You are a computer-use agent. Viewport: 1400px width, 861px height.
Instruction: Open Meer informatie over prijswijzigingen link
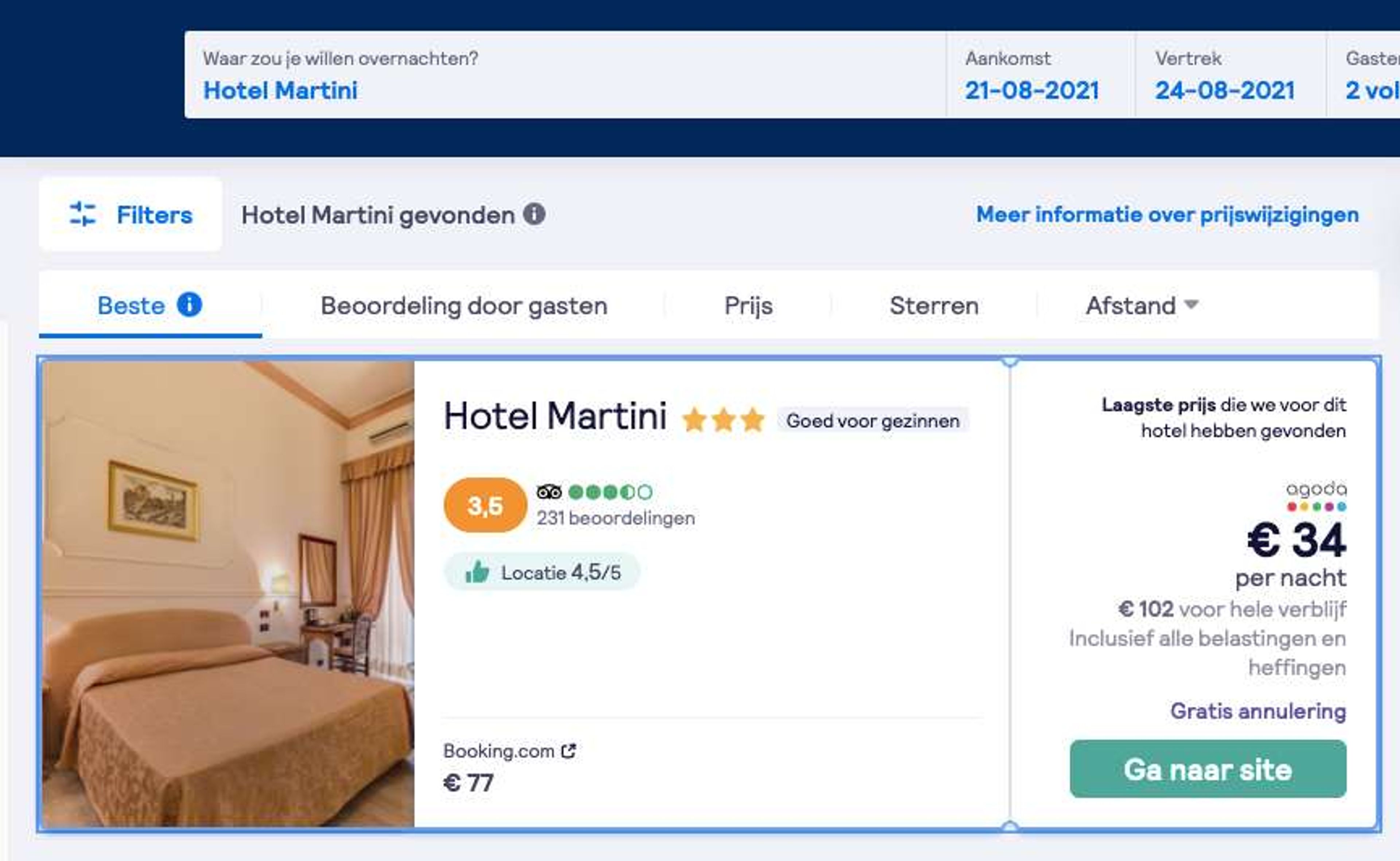pos(1168,214)
